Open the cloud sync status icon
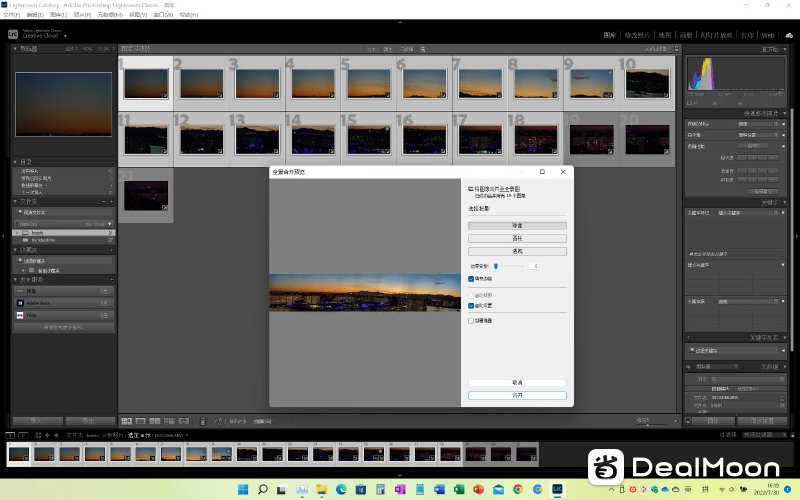Image resolution: width=800 pixels, height=500 pixels. pos(789,35)
